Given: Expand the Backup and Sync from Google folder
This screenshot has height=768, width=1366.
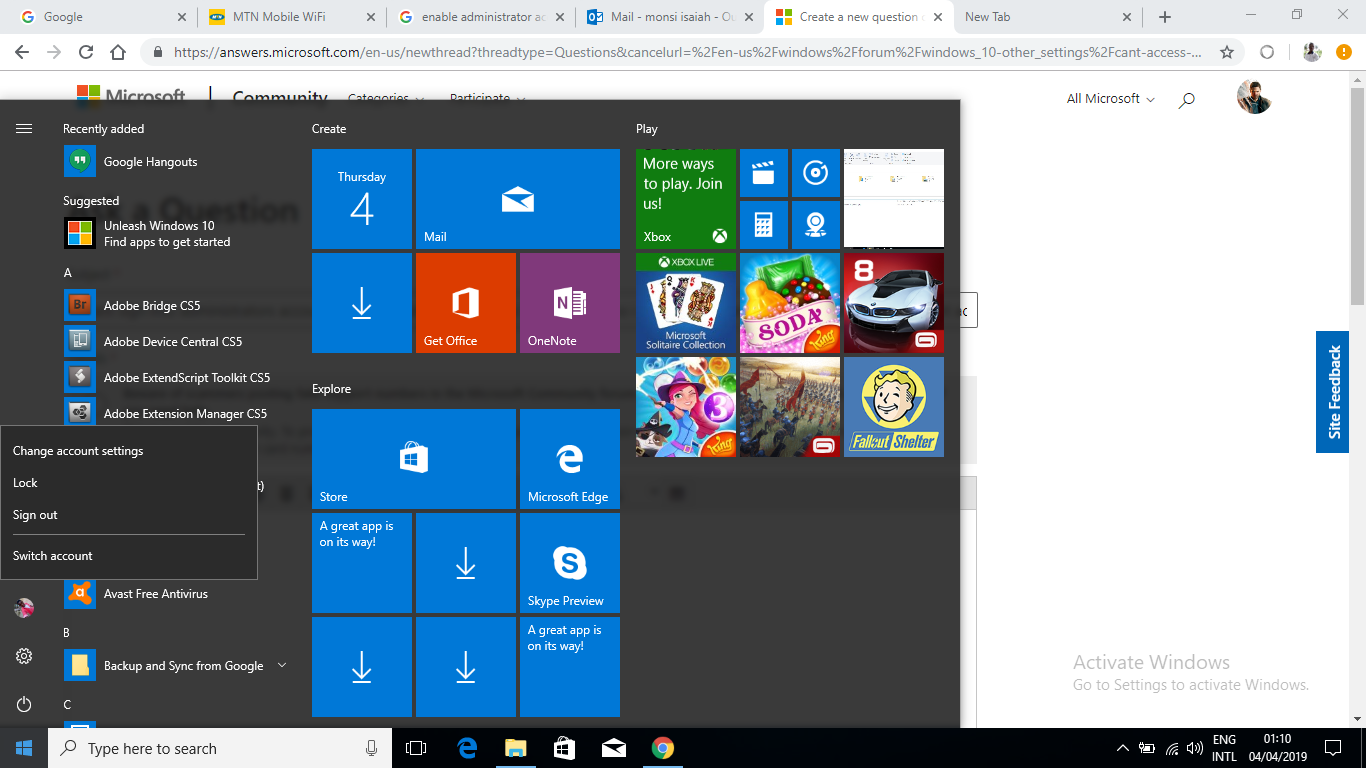Looking at the screenshot, I should [x=282, y=665].
